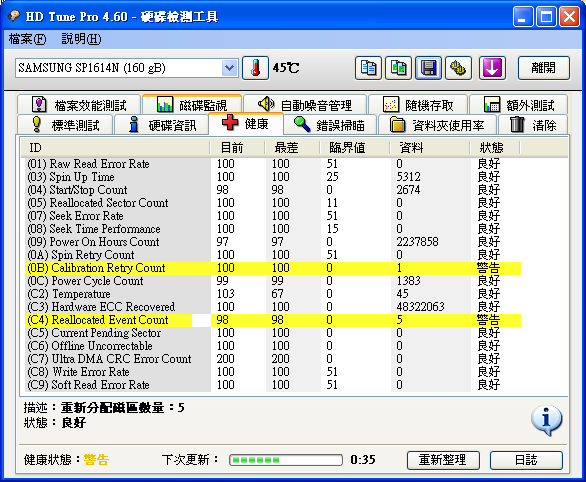Click the 離開 exit button
The height and width of the screenshot is (482, 586).
(544, 68)
